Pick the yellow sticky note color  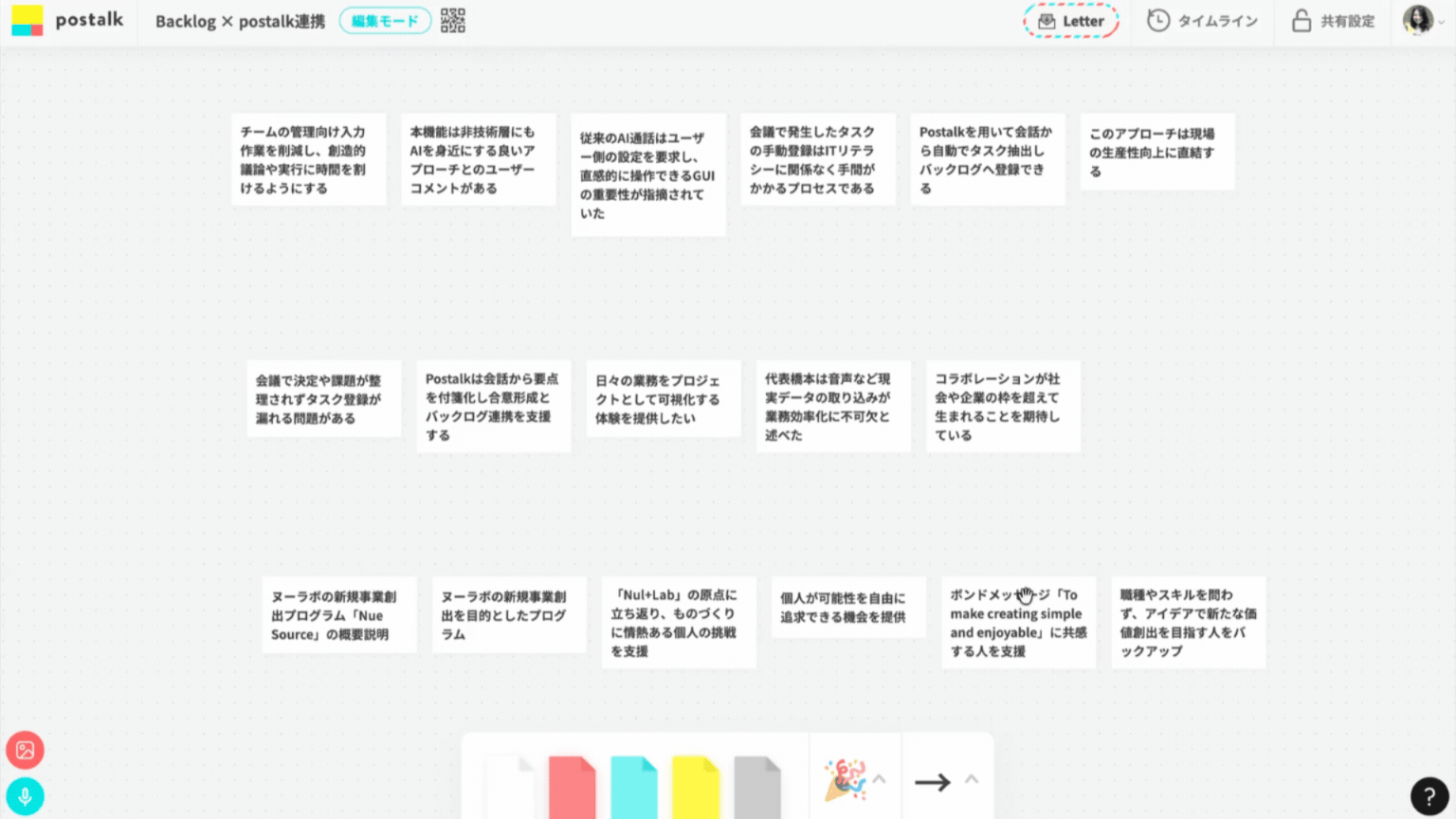click(x=696, y=787)
